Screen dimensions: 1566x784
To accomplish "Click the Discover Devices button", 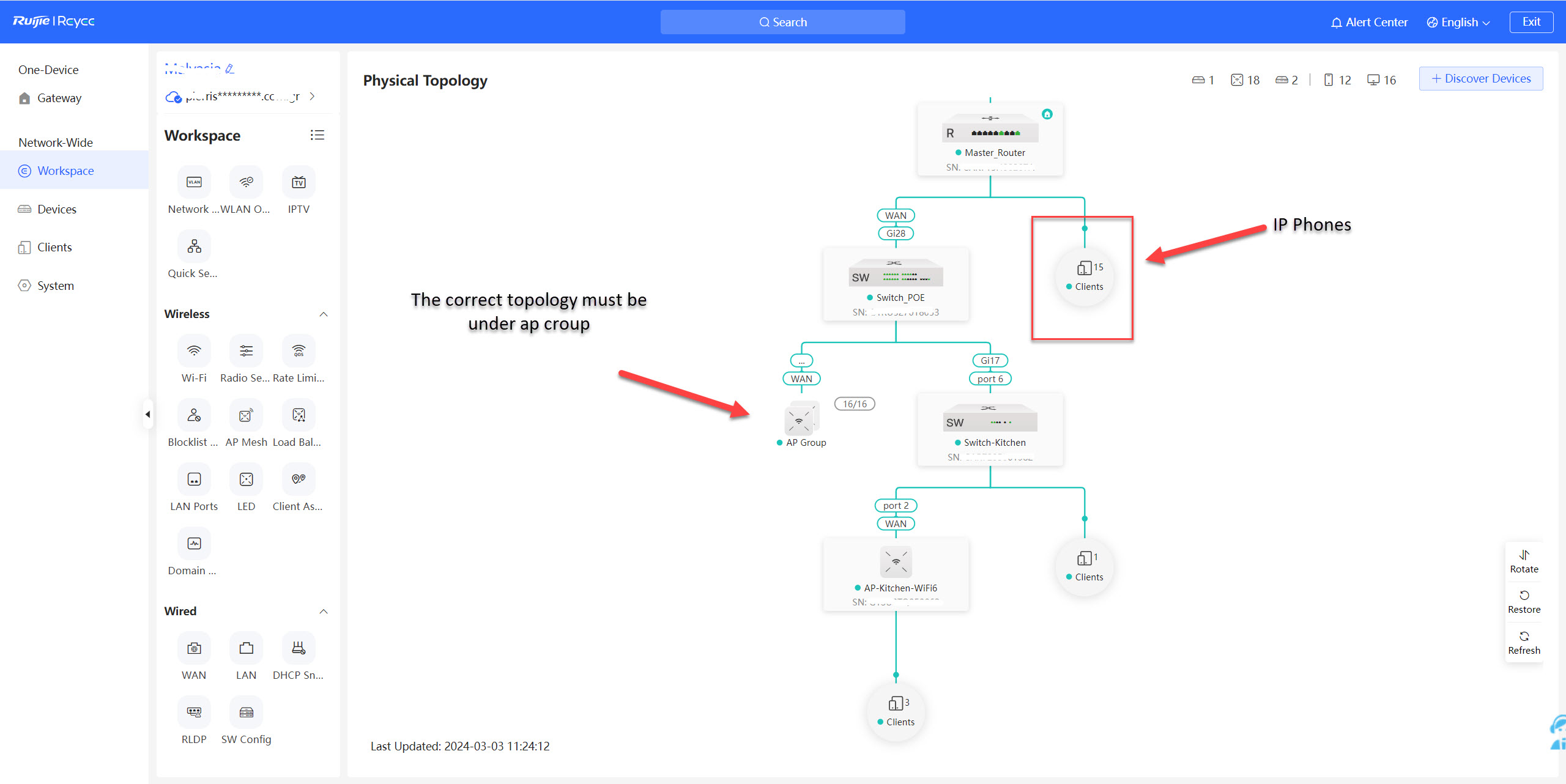I will pyautogui.click(x=1480, y=79).
